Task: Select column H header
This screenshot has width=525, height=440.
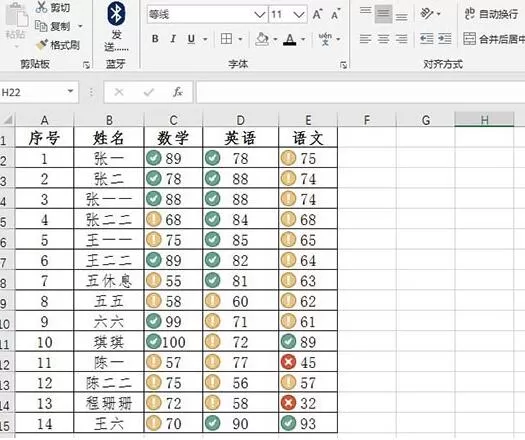Action: pyautogui.click(x=484, y=120)
